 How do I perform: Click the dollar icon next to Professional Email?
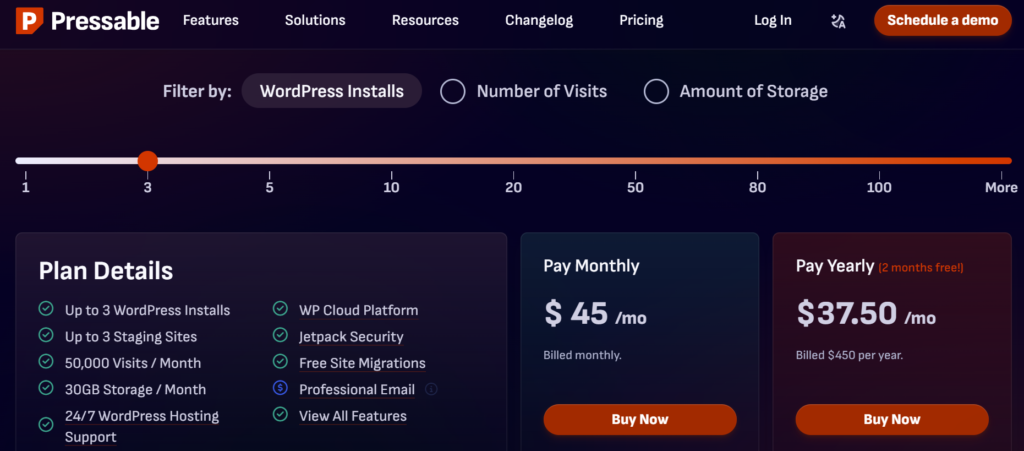(x=280, y=388)
